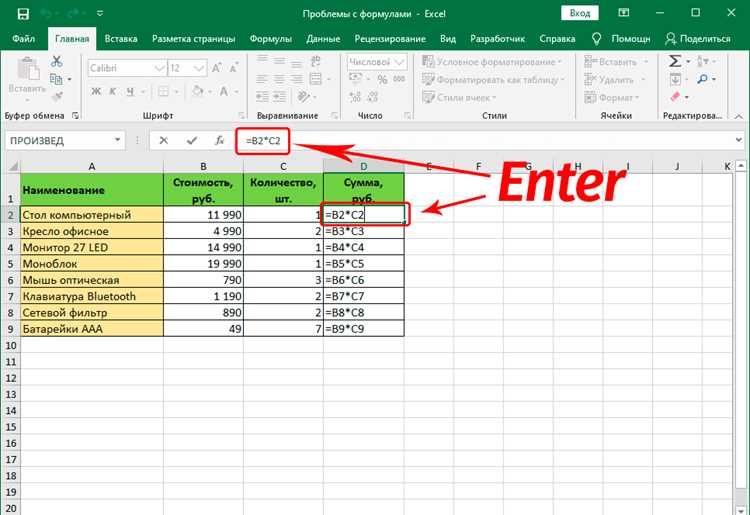Cancel formula entry with the X icon
The width and height of the screenshot is (750, 515).
(x=164, y=141)
